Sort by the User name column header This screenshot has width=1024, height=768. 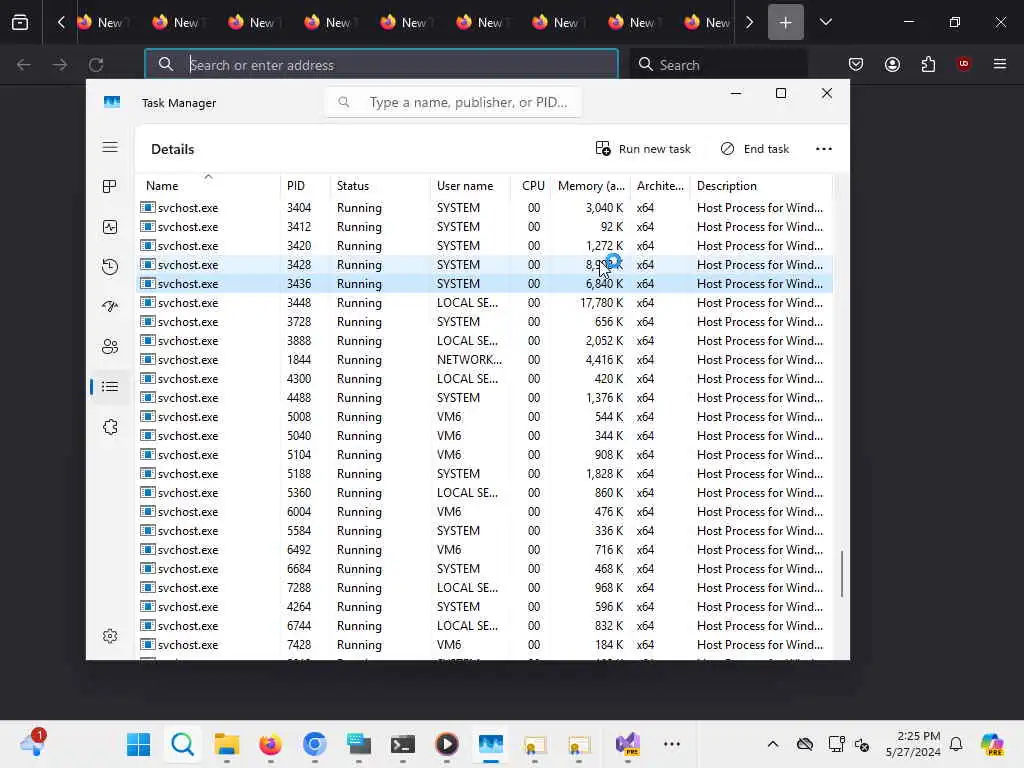point(470,185)
